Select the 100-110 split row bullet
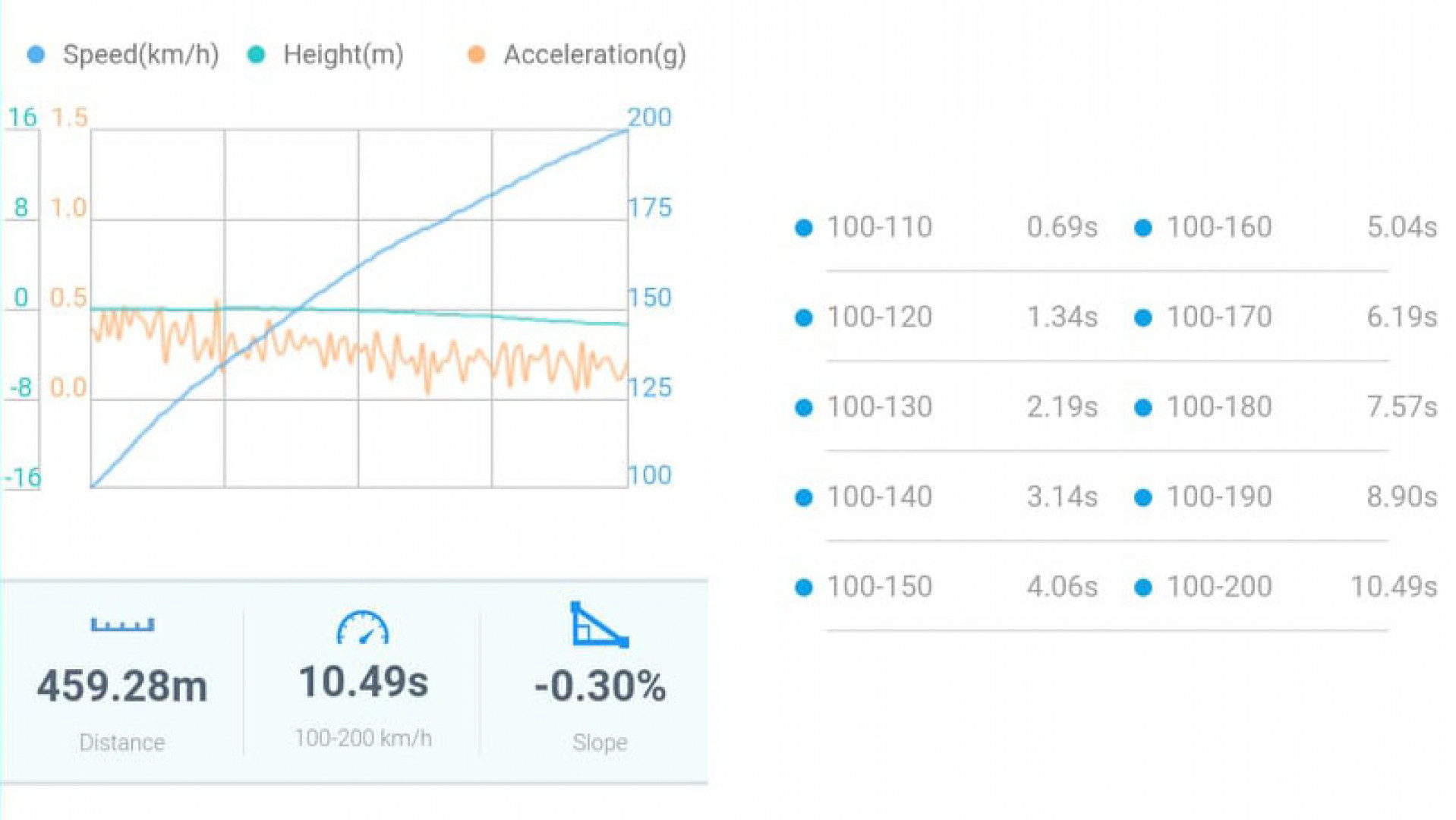 click(804, 228)
